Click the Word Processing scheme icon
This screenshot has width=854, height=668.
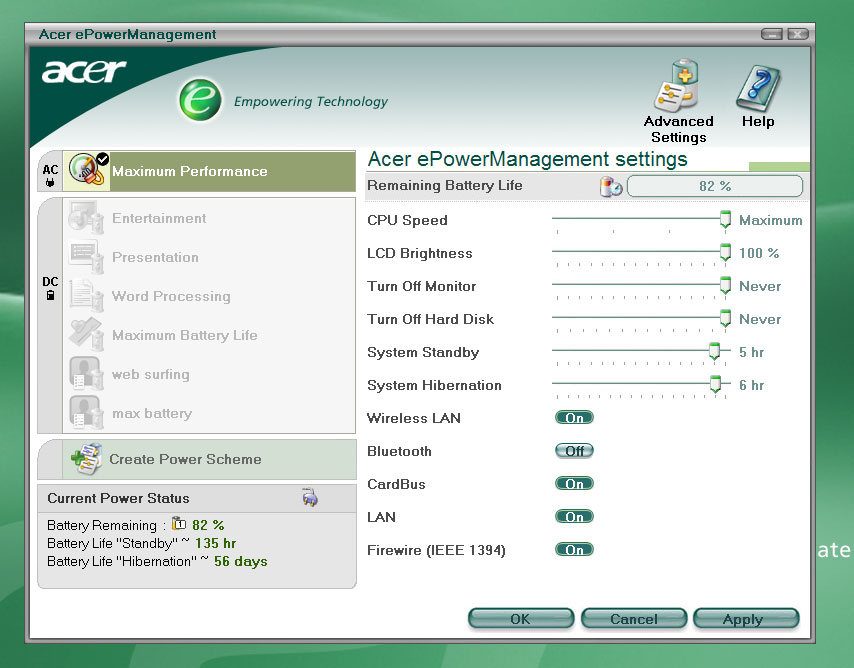[x=86, y=296]
